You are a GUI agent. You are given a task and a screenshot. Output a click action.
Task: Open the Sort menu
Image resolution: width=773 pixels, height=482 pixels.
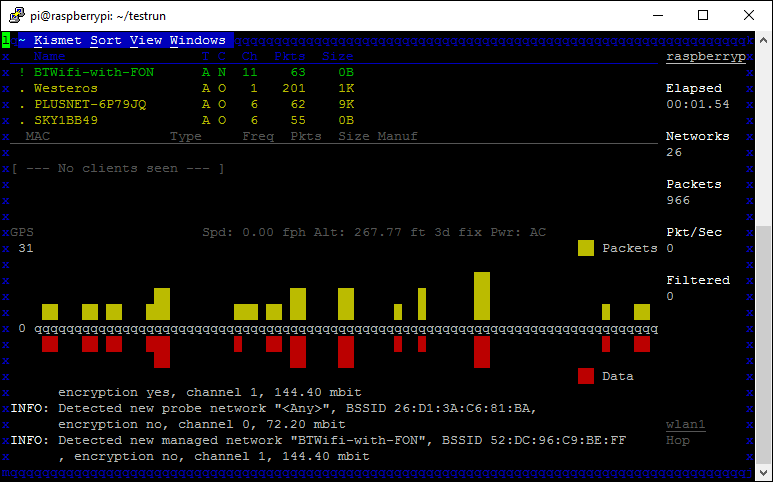pyautogui.click(x=105, y=40)
